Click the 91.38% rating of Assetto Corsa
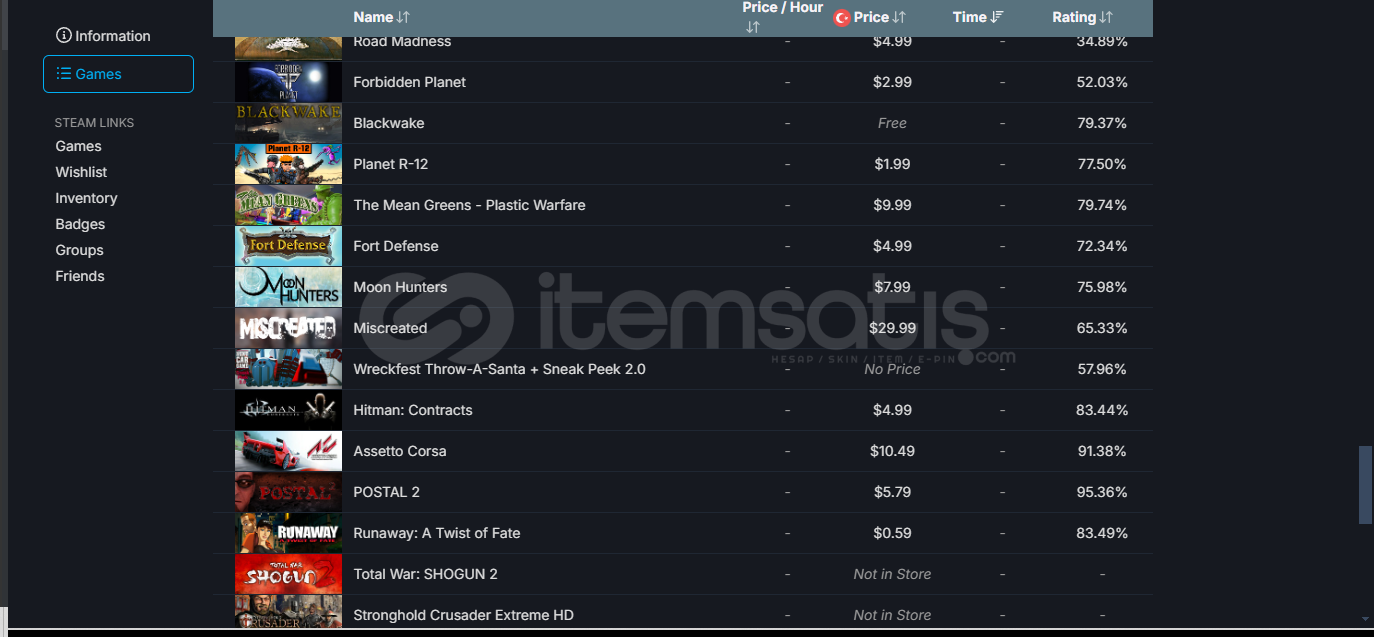The height and width of the screenshot is (637, 1374). pos(1102,451)
